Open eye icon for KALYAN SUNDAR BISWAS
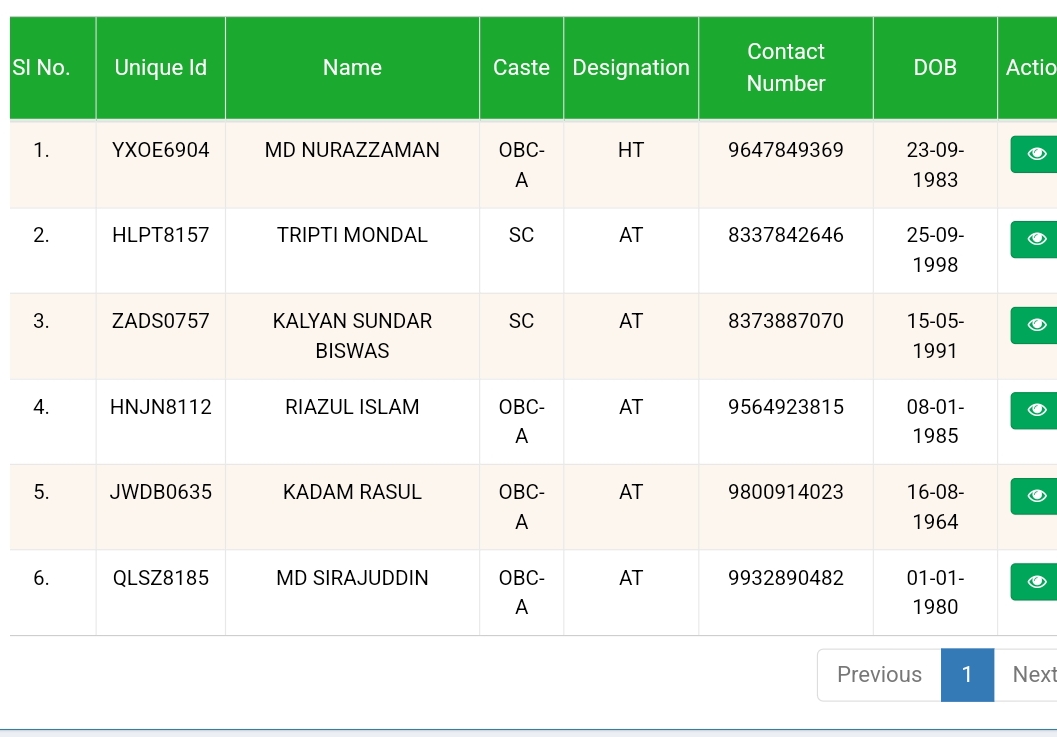This screenshot has height=737, width=1057. [x=1036, y=325]
